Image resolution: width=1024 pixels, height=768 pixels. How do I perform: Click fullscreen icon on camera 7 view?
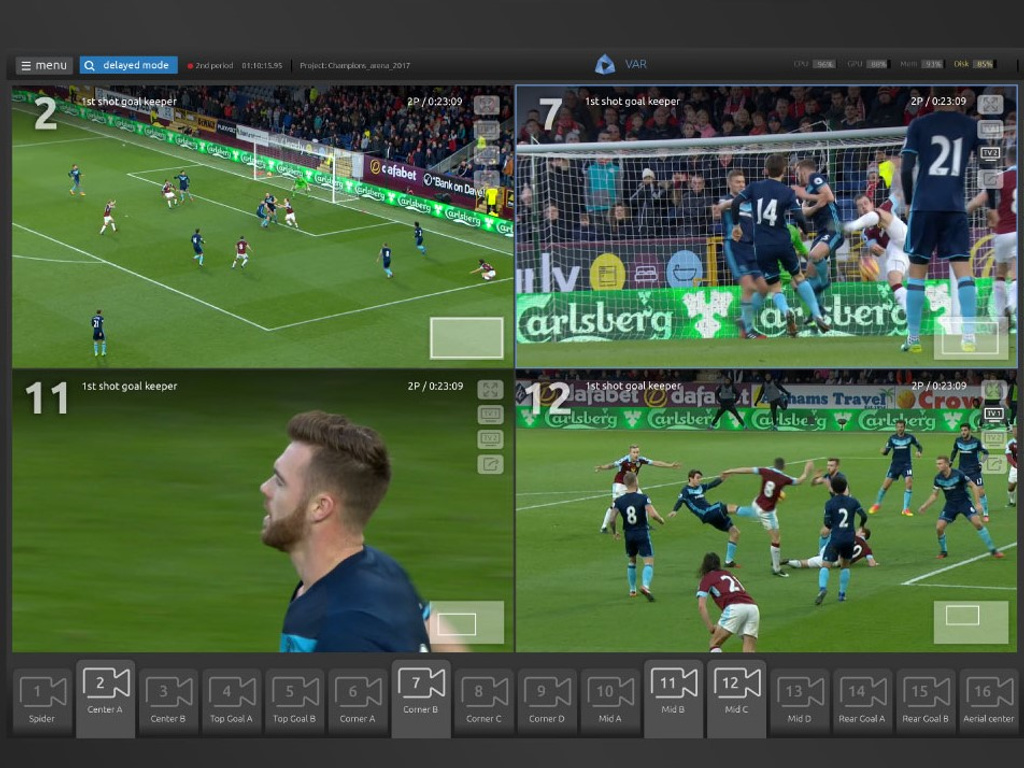coord(990,105)
